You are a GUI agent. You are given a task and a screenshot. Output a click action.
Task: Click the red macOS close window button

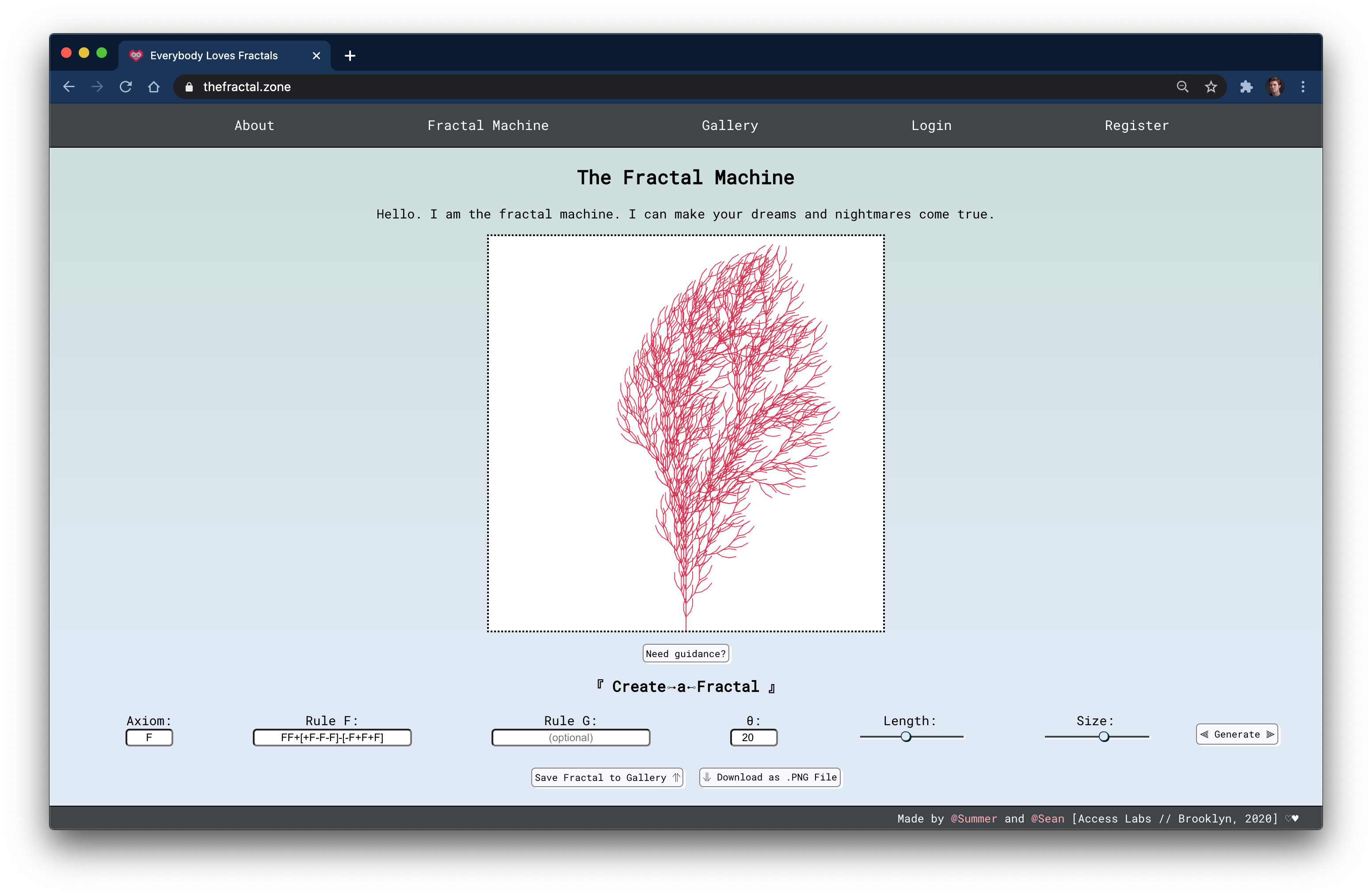(66, 53)
